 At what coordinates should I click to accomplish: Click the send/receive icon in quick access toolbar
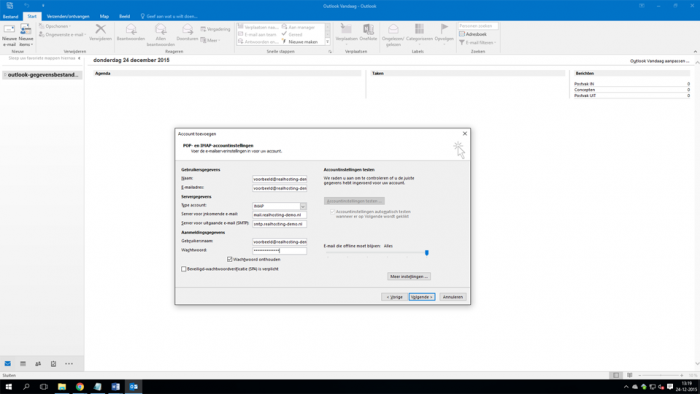tap(10, 6)
